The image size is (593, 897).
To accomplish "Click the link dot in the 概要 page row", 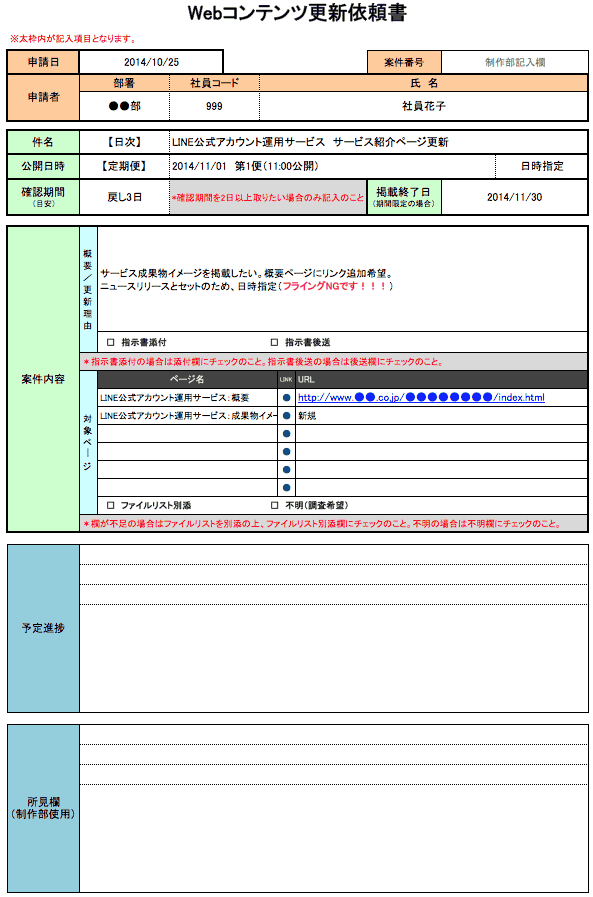I will (x=286, y=398).
